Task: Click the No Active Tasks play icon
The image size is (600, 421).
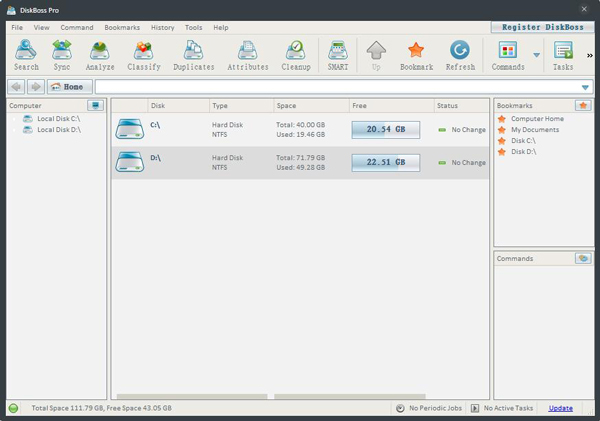Action: 474,408
